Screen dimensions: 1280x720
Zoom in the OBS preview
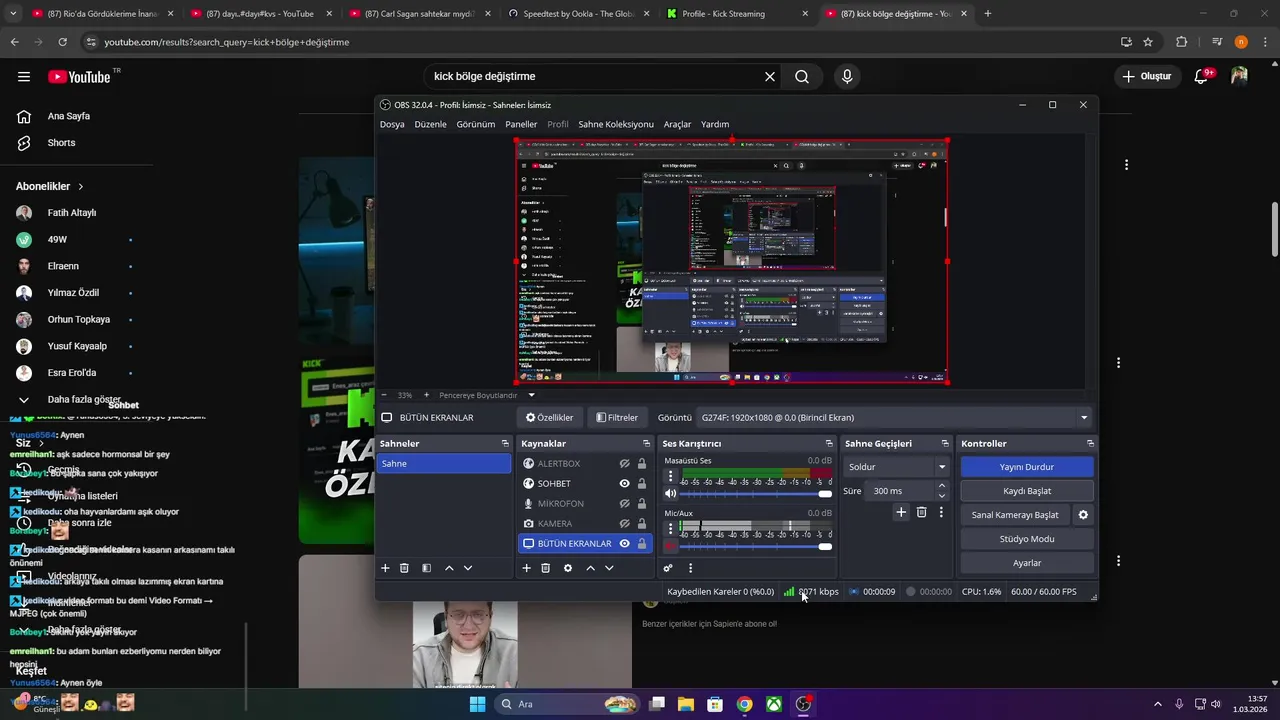click(426, 395)
